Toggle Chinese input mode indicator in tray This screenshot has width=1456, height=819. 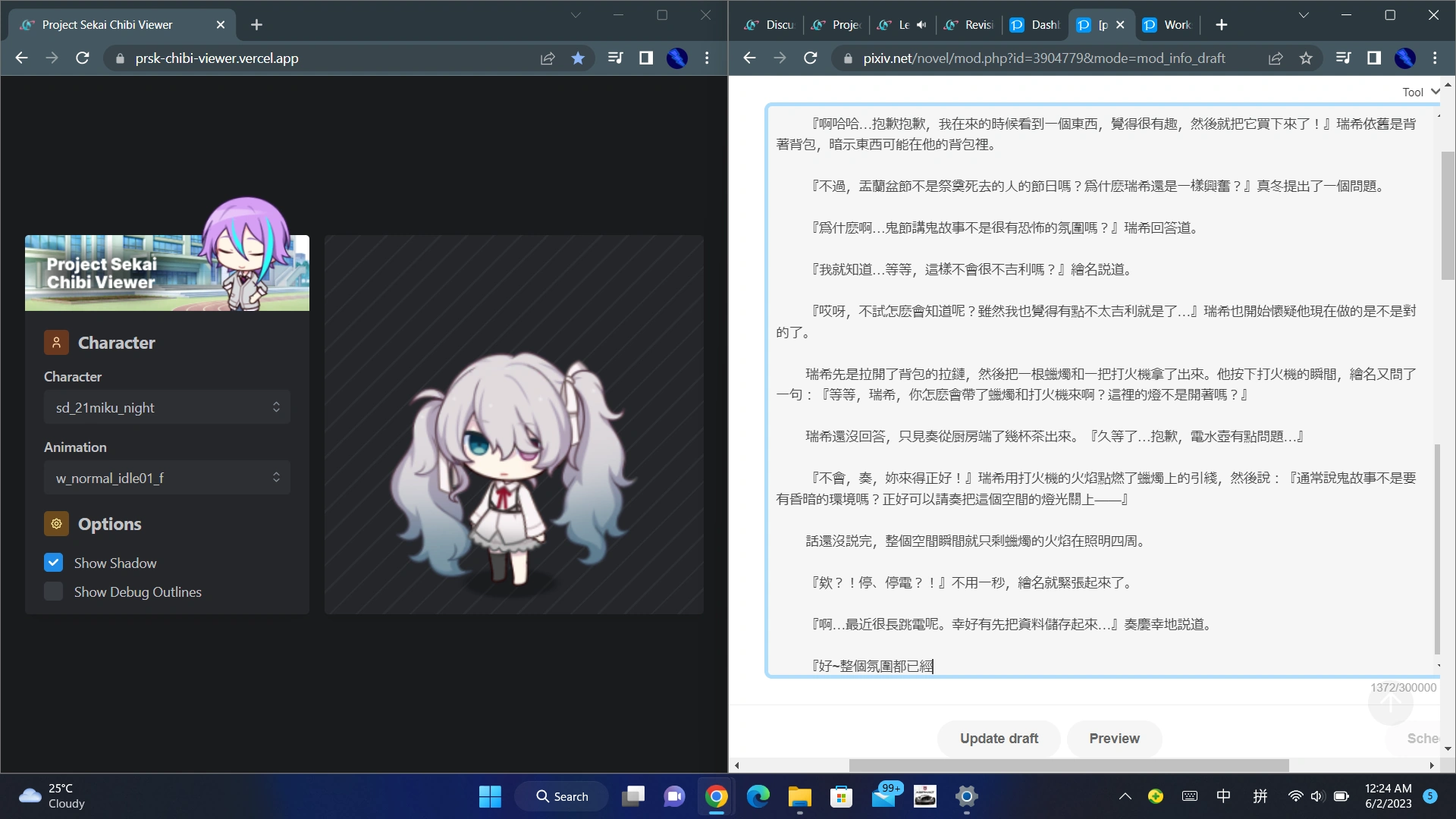click(x=1223, y=796)
